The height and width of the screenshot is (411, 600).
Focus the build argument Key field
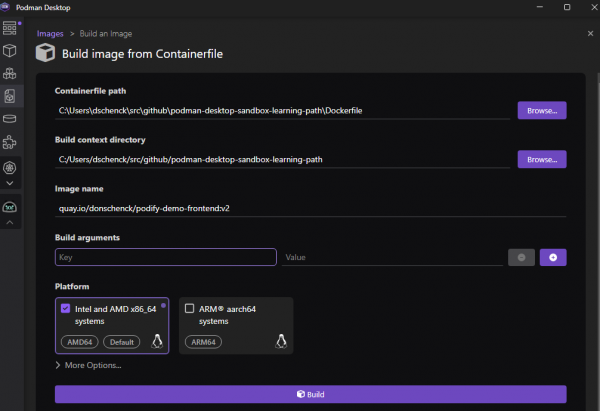[x=165, y=257]
